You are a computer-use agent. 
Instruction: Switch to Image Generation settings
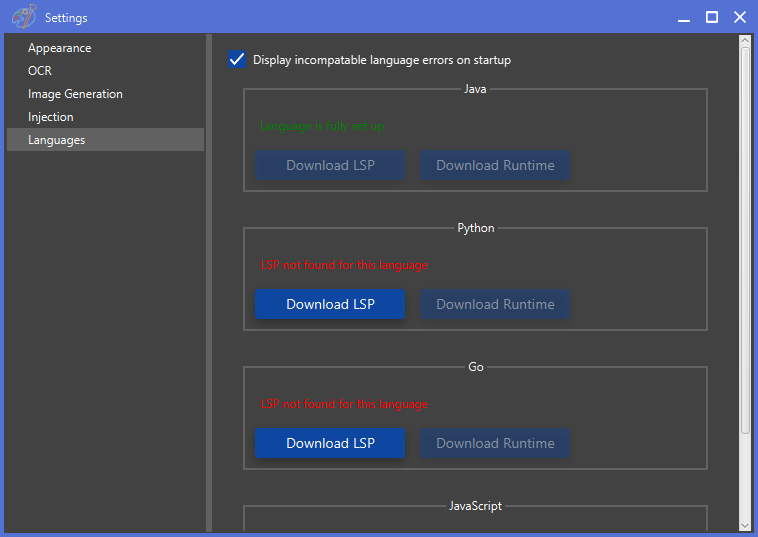point(105,94)
